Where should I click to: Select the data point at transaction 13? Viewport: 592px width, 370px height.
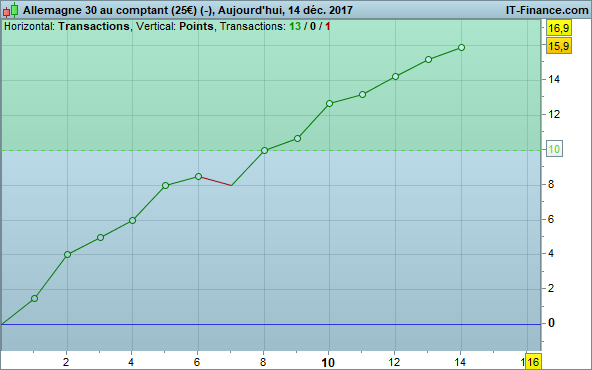pyautogui.click(x=429, y=60)
